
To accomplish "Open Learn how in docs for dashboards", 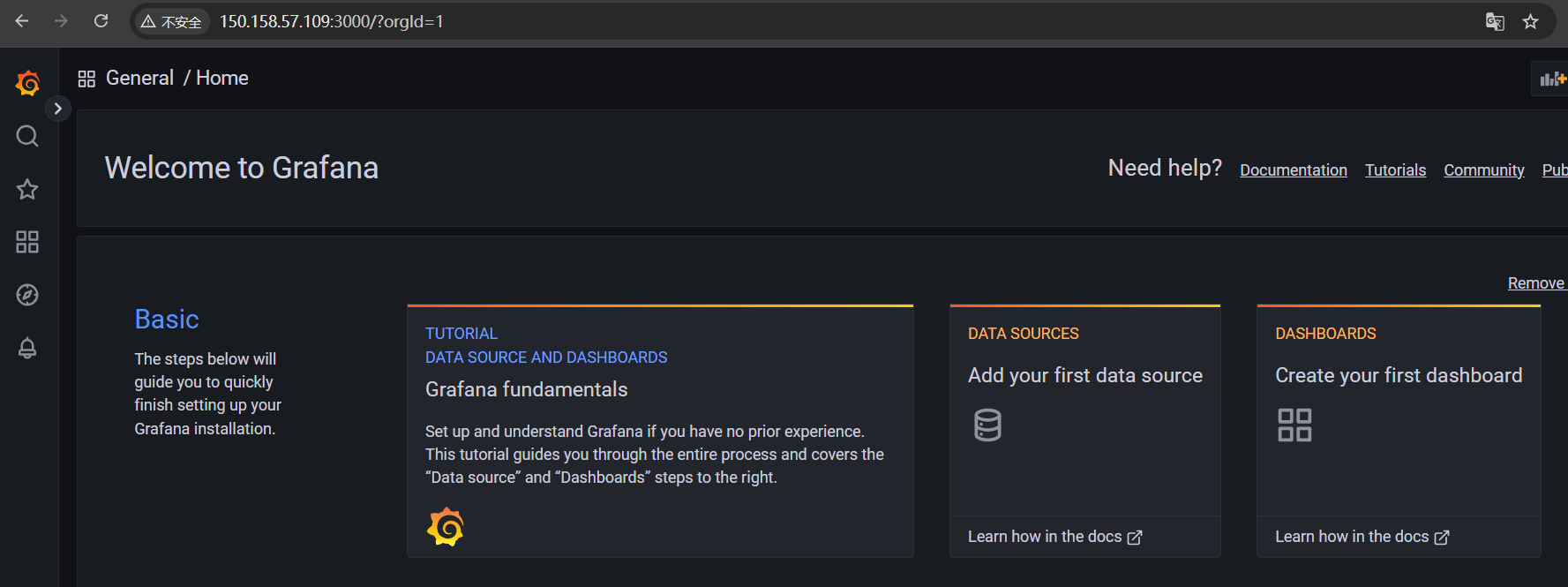I will click(1362, 537).
